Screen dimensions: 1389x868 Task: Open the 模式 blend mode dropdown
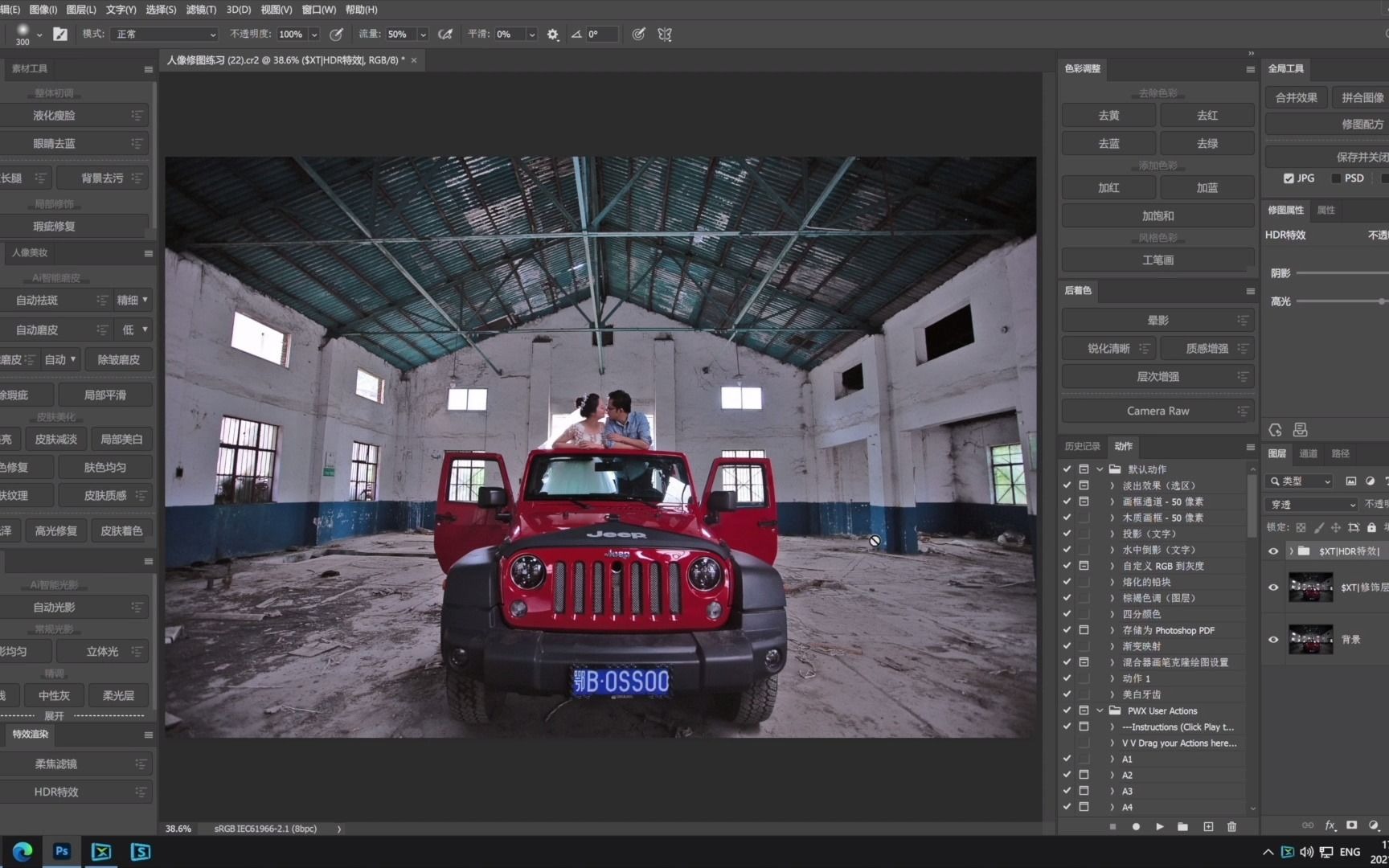pos(166,35)
